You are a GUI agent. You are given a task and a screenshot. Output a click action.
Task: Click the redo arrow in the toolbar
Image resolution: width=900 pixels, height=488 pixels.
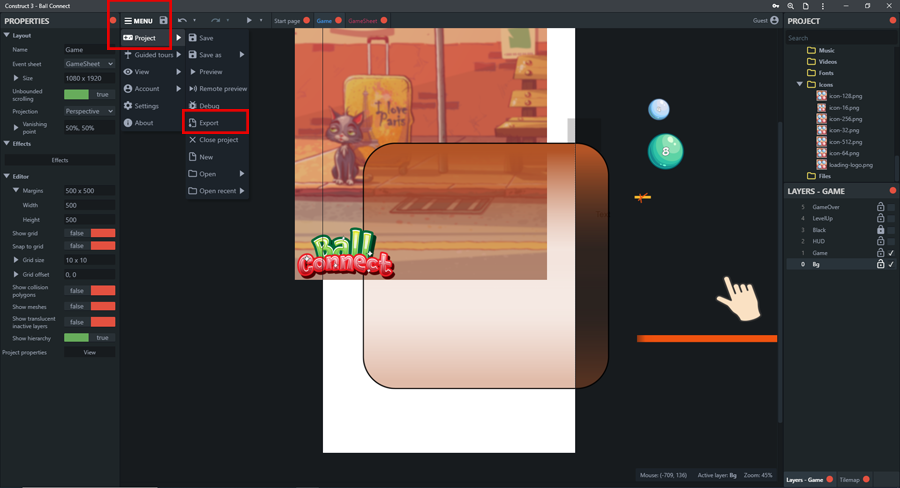point(215,20)
